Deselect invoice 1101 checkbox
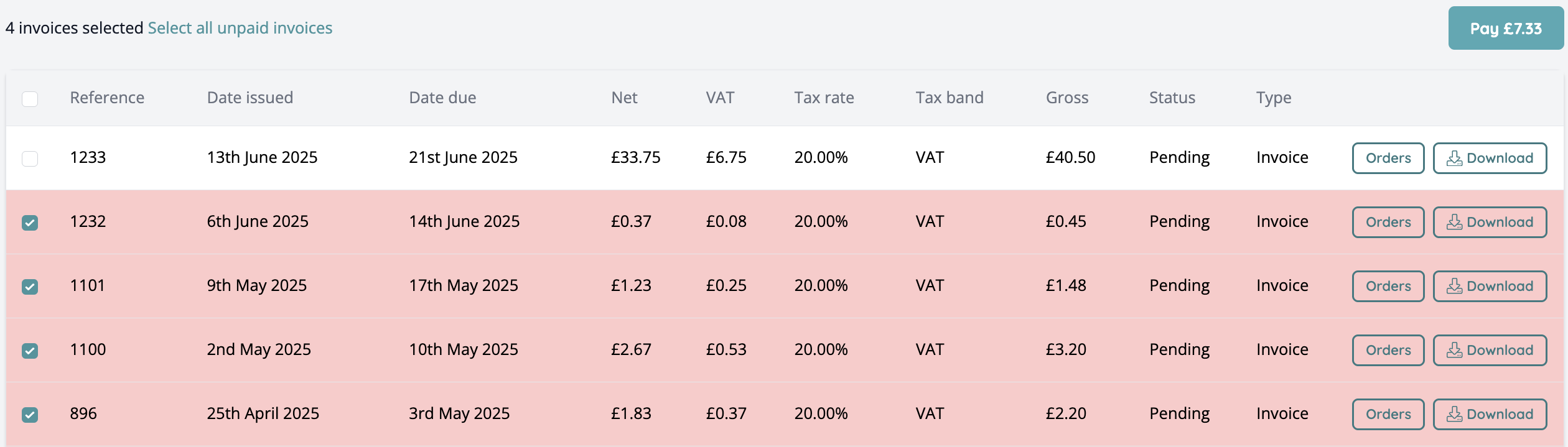This screenshot has width=1568, height=447. tap(30, 287)
